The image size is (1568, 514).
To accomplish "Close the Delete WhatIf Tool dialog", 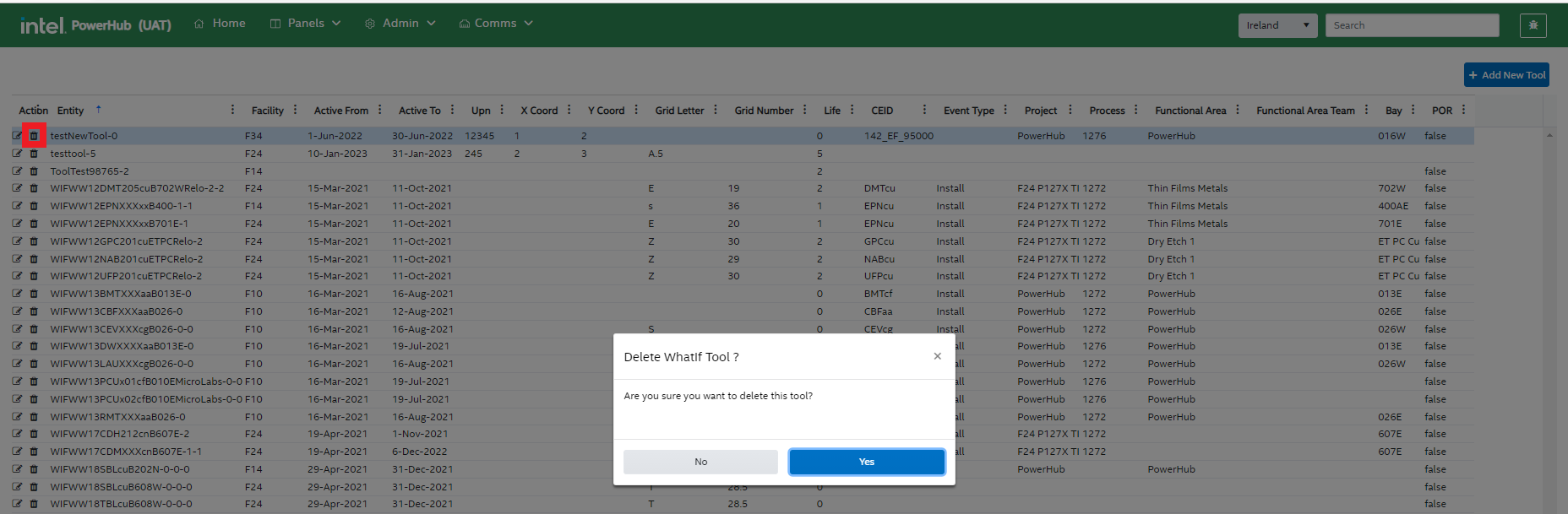I will point(937,356).
